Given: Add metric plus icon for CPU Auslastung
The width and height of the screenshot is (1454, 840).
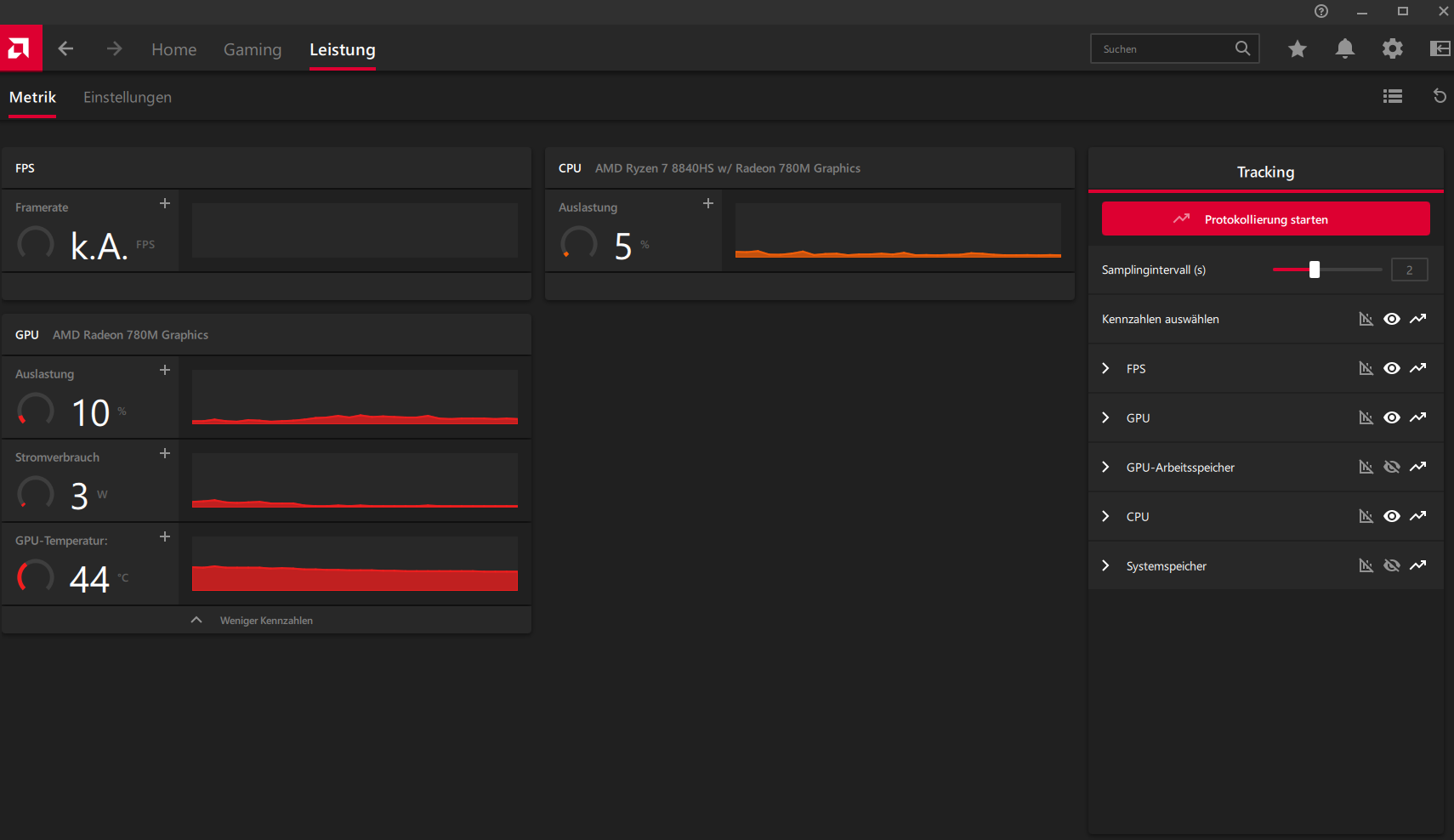Looking at the screenshot, I should point(708,203).
